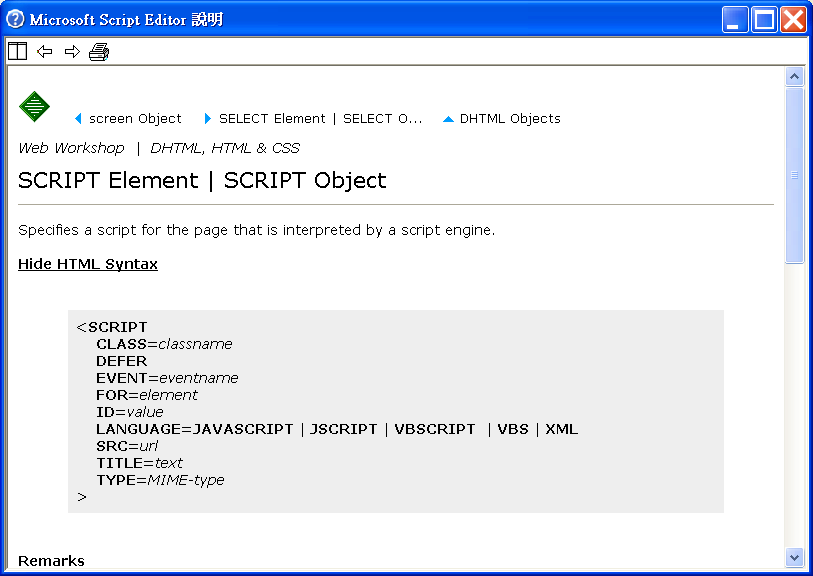
Task: Click the scrollbar up arrow button
Action: click(794, 77)
